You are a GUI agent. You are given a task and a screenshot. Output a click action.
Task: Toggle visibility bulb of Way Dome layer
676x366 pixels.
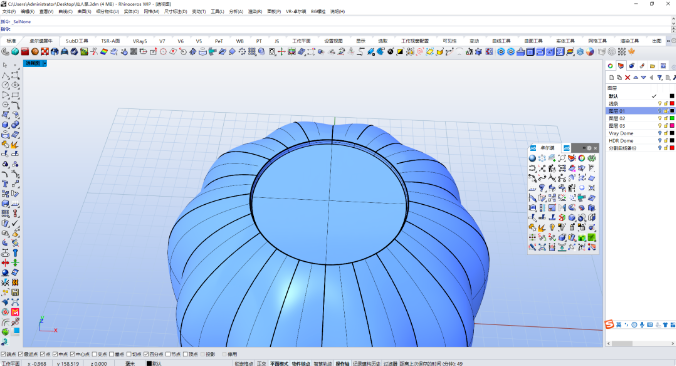click(659, 133)
